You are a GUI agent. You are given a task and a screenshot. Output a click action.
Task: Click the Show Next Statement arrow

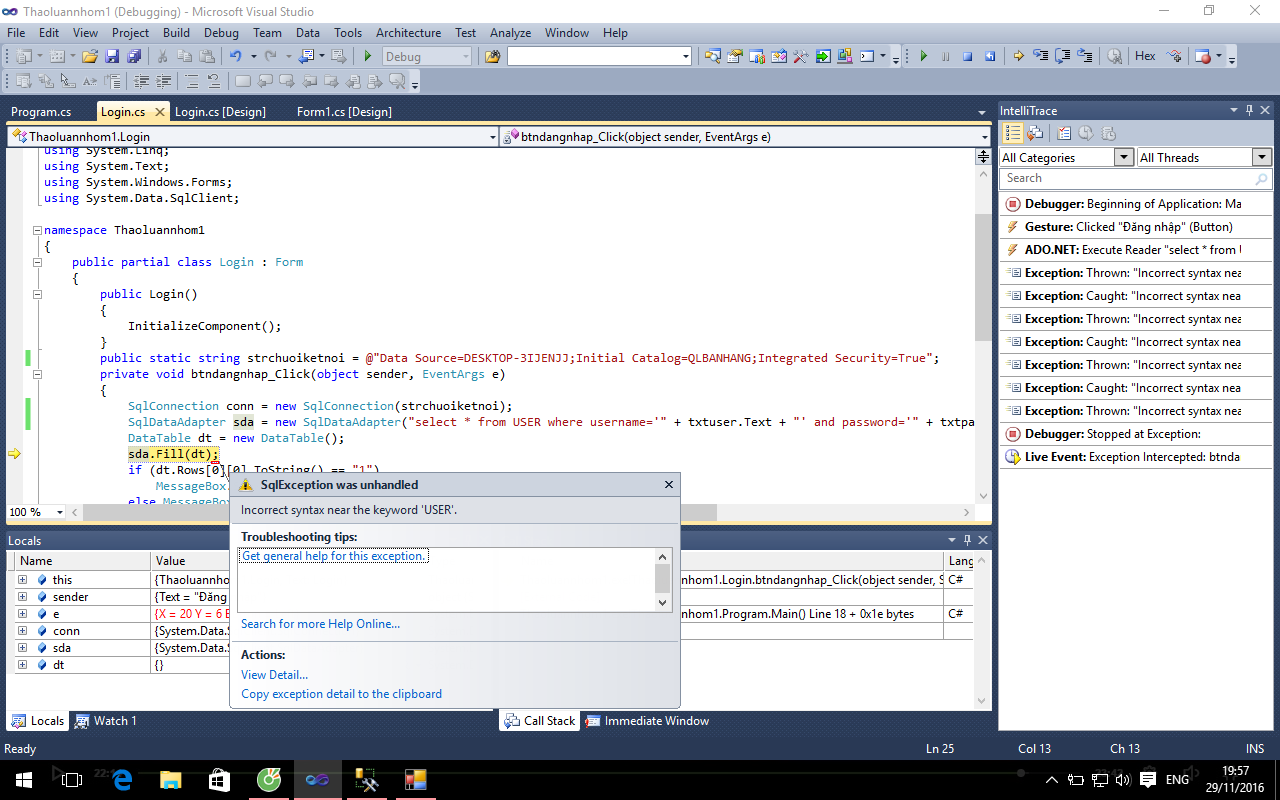1018,57
